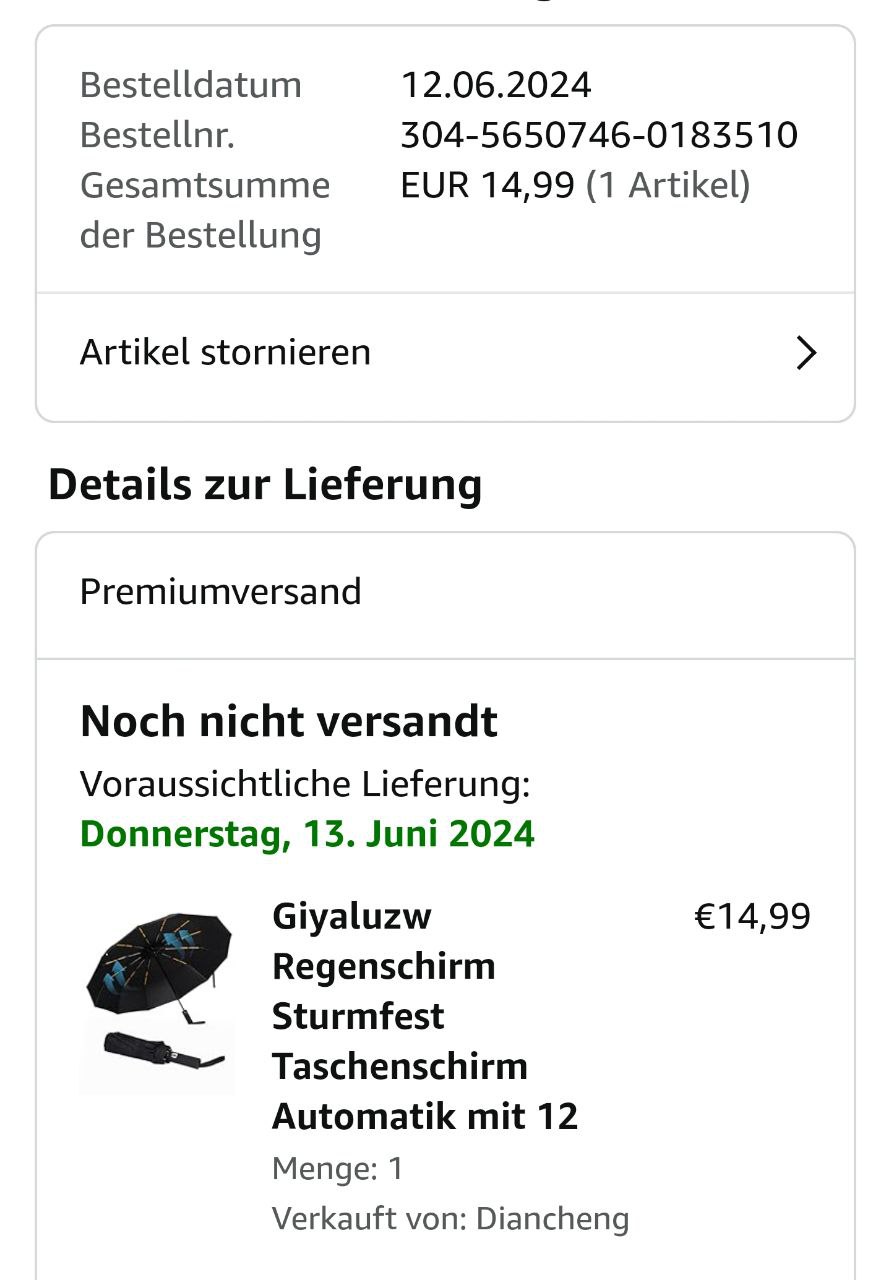The height and width of the screenshot is (1280, 890).
Task: Select the seller name Diancheng
Action: click(x=552, y=1219)
